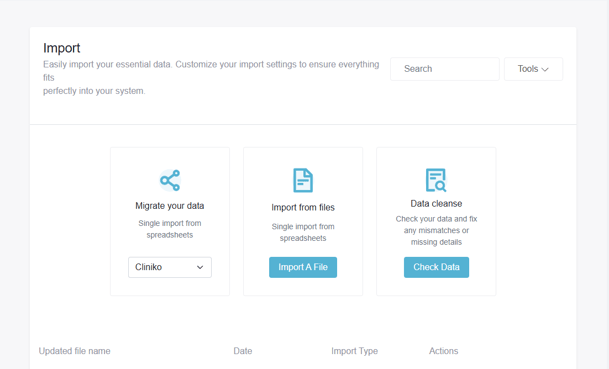
Task: Click the Migrate your data card title
Action: pyautogui.click(x=170, y=206)
